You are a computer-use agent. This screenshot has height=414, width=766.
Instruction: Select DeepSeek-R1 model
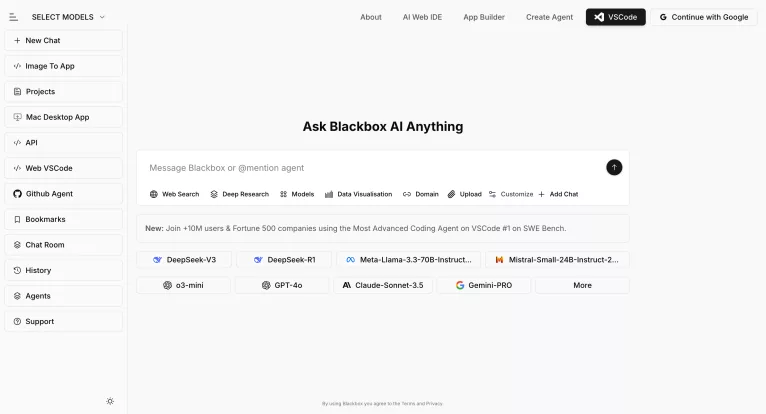[x=284, y=260]
